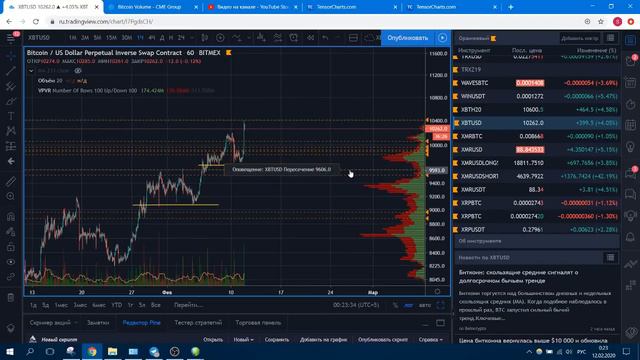The width and height of the screenshot is (640, 360).
Task: Open the TradingView hamburger main menu
Action: coord(11,38)
